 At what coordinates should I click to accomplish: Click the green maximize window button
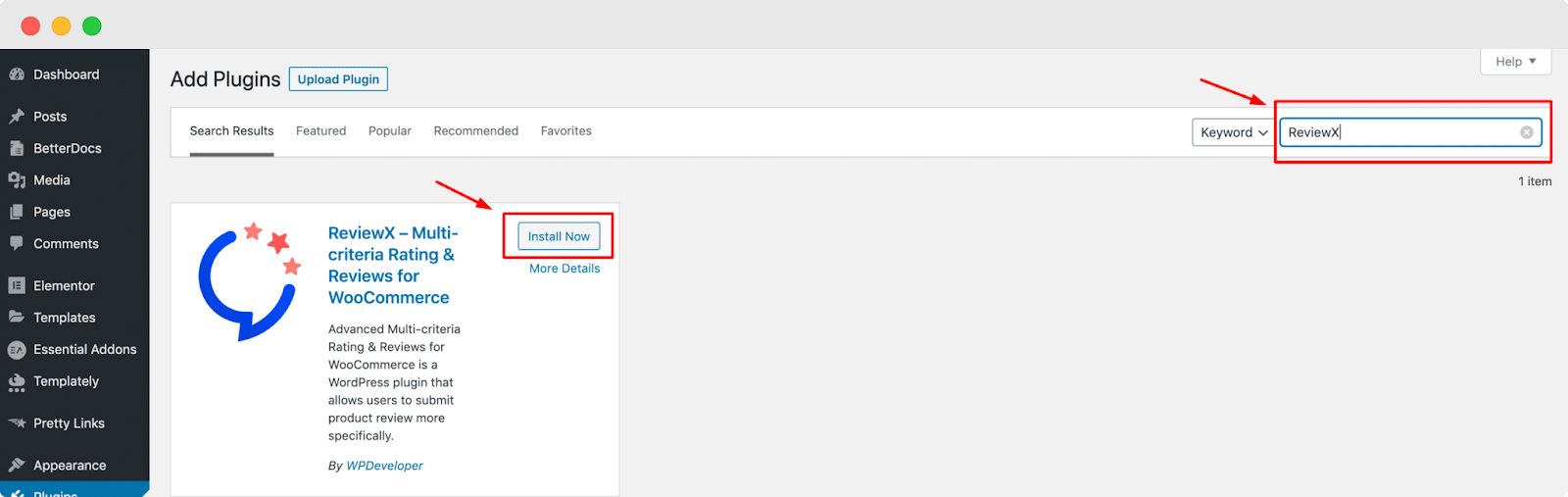click(92, 25)
